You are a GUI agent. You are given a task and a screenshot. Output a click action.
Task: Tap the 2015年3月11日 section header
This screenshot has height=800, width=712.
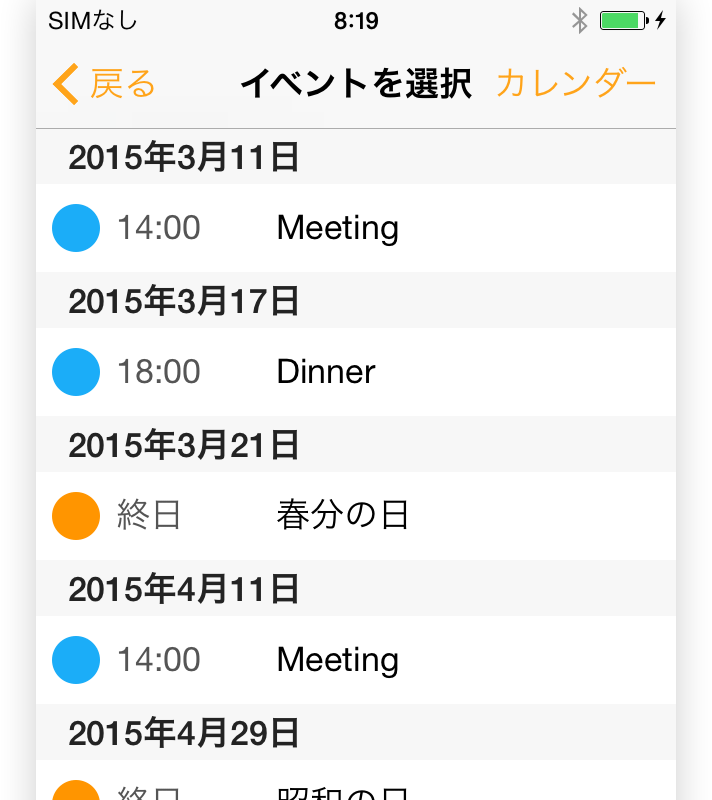coord(356,157)
